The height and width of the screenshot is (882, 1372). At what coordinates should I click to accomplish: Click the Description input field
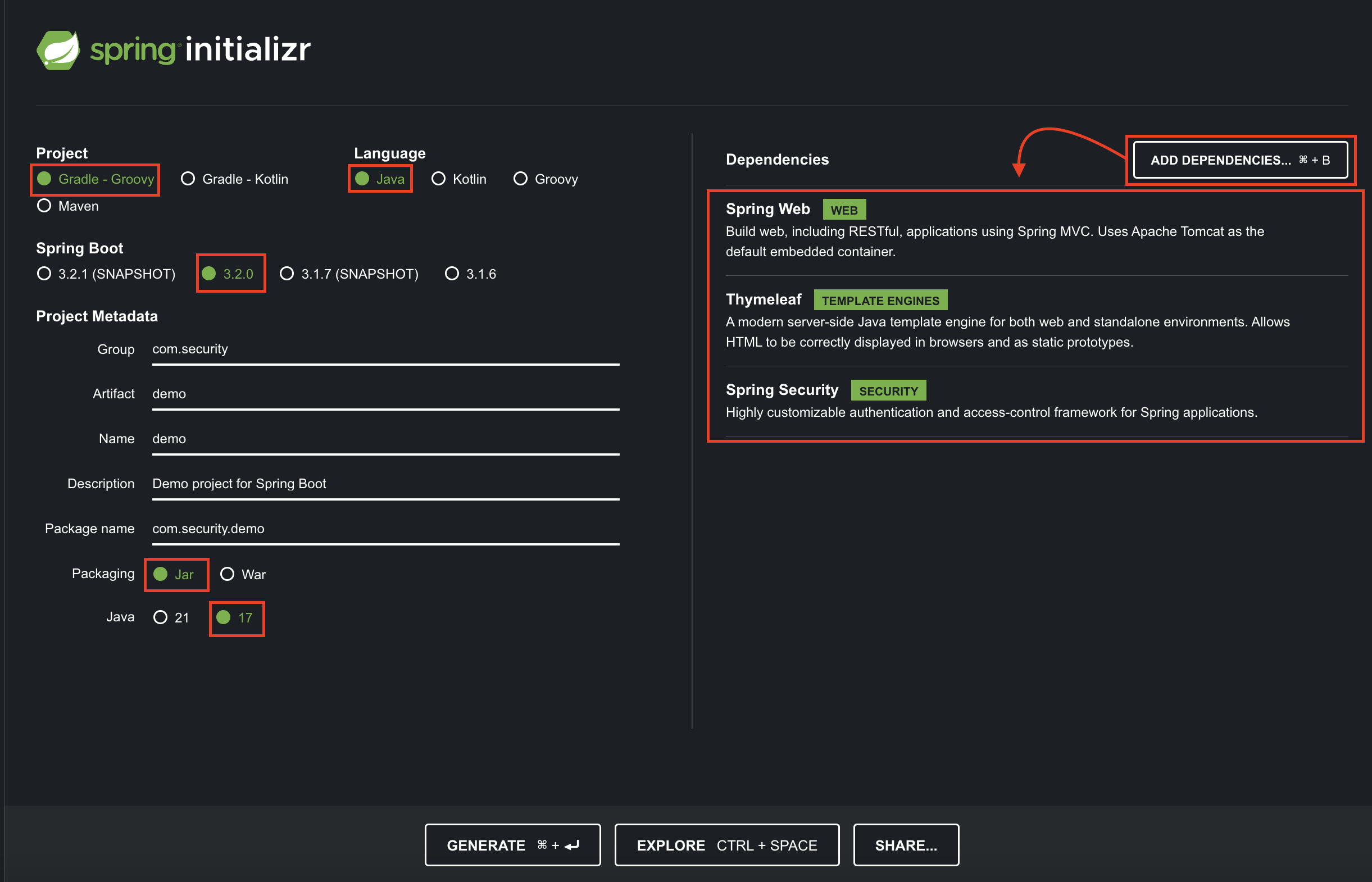tap(385, 484)
